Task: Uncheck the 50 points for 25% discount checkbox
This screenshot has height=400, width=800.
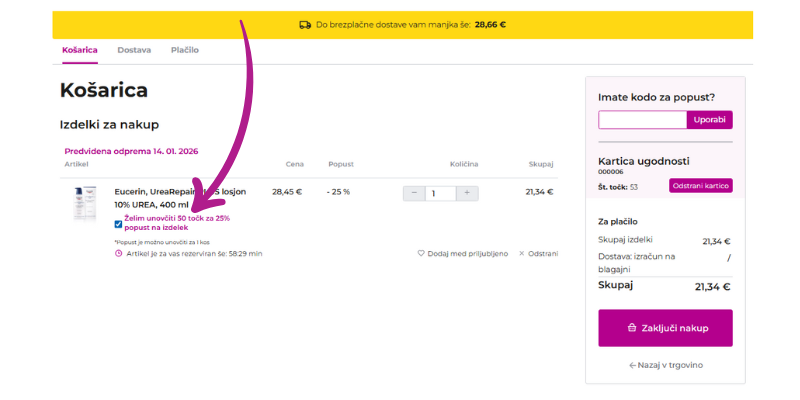Action: [118, 223]
